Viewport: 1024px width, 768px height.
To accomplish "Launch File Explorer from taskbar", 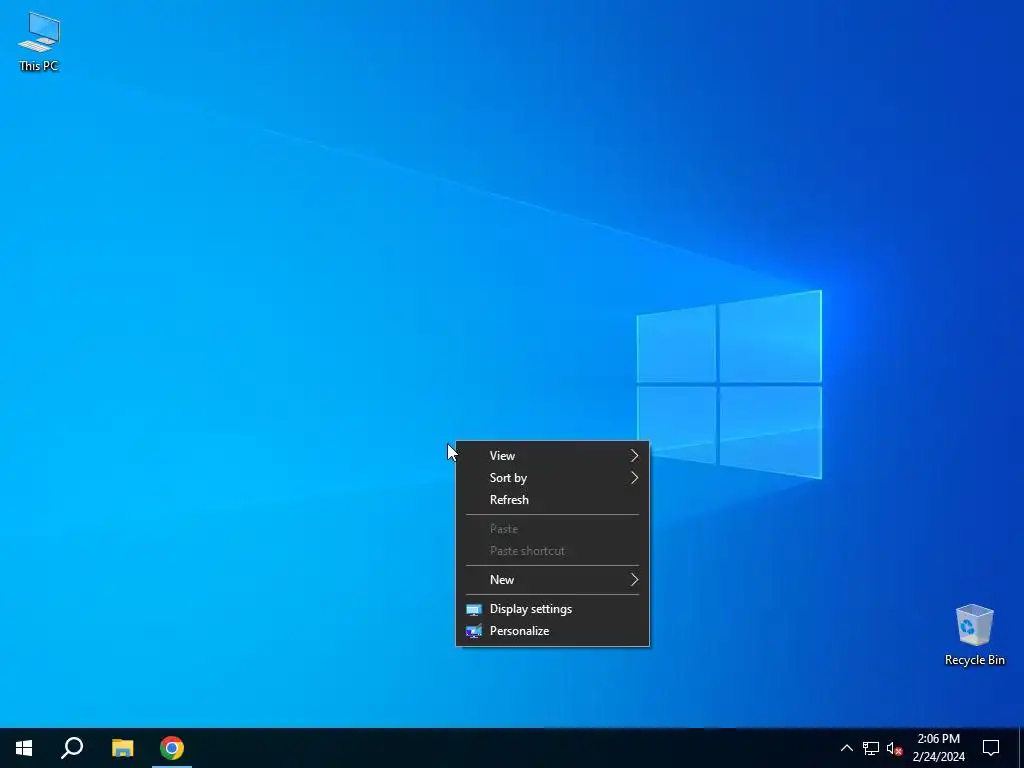I will [x=122, y=748].
